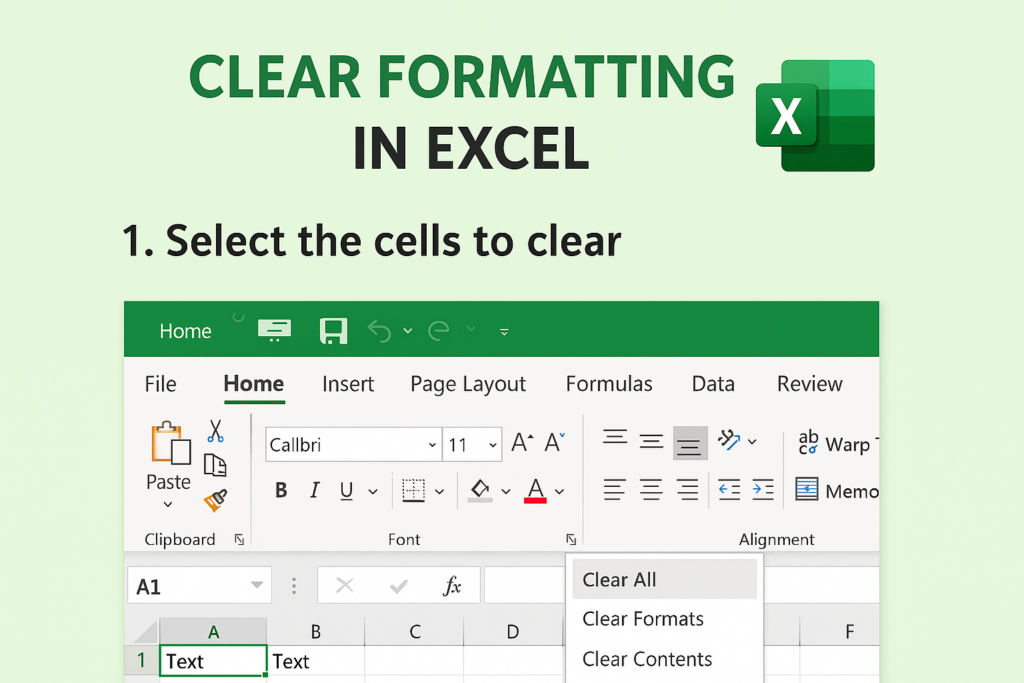Toggle Italic formatting
The height and width of the screenshot is (683, 1024).
pyautogui.click(x=314, y=491)
